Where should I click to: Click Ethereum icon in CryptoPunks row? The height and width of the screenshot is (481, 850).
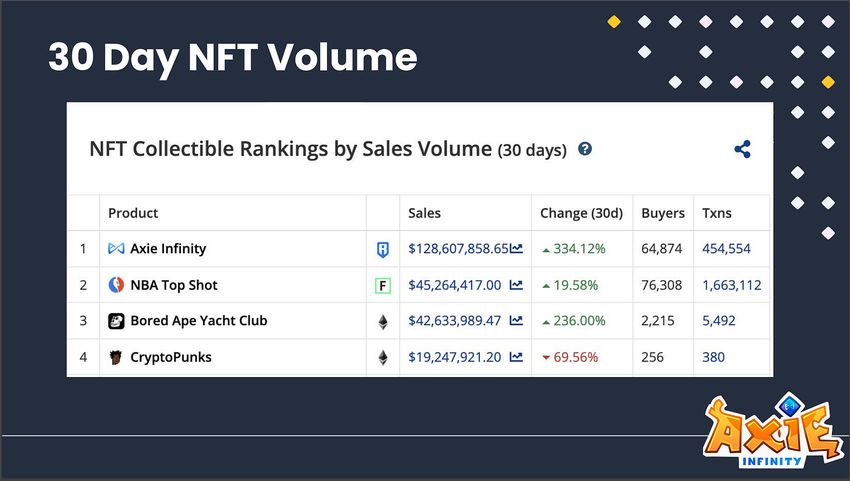[x=382, y=357]
